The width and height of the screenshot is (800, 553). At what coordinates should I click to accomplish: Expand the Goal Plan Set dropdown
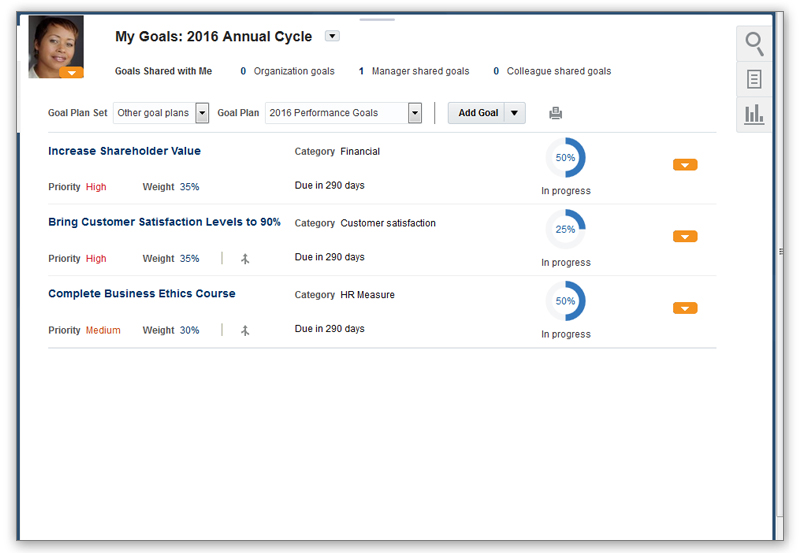click(202, 113)
